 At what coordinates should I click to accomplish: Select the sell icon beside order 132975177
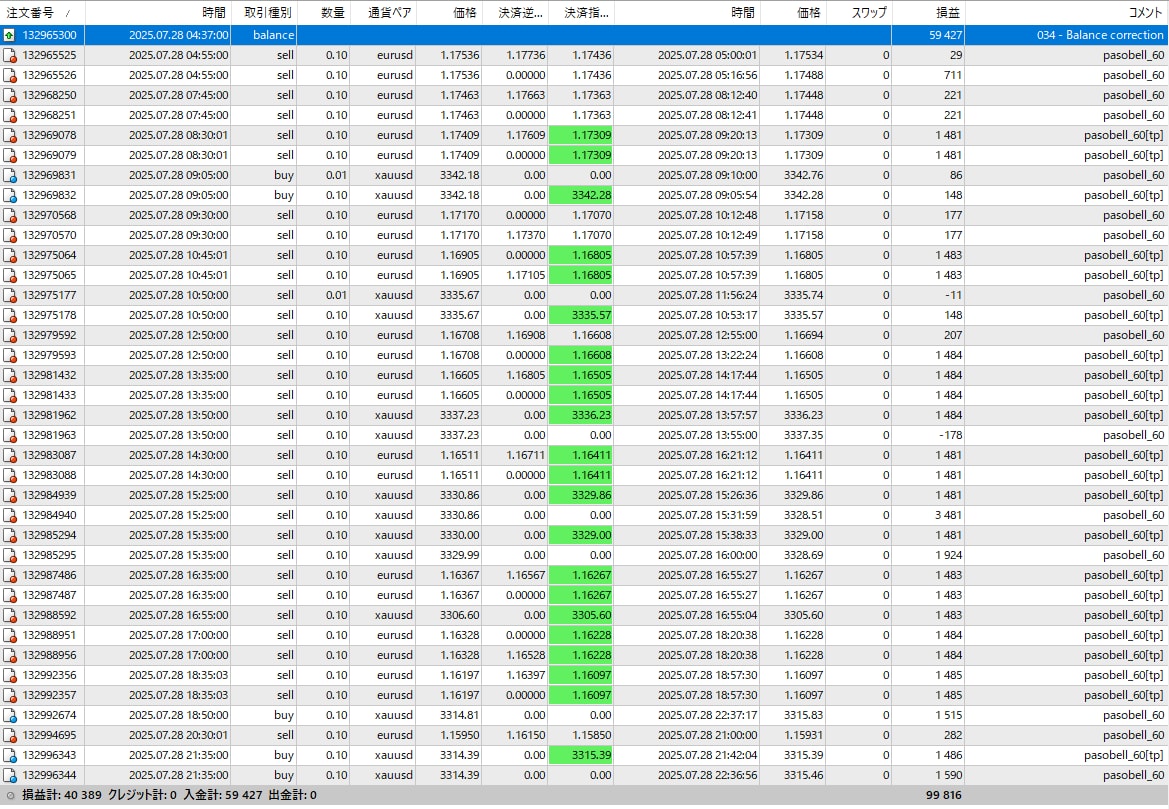(x=10, y=295)
